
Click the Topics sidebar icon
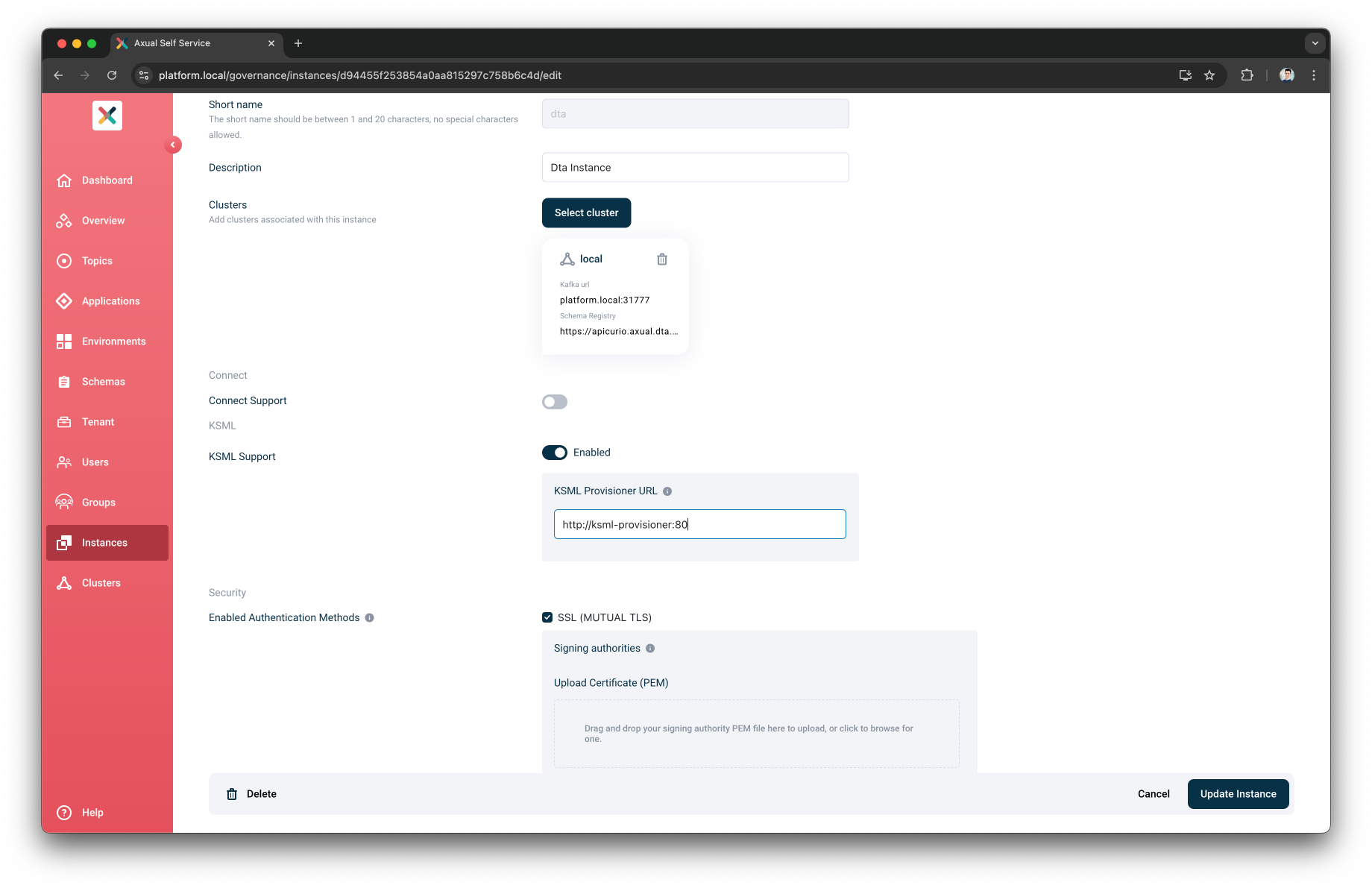click(x=64, y=261)
